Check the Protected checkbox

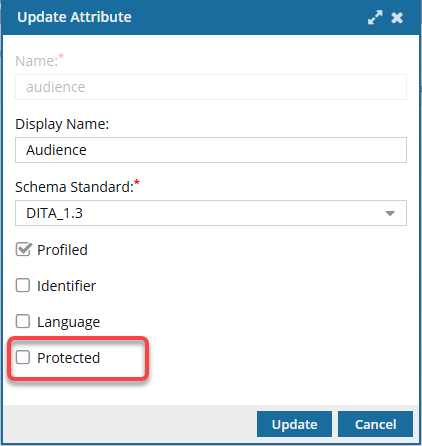[x=23, y=357]
